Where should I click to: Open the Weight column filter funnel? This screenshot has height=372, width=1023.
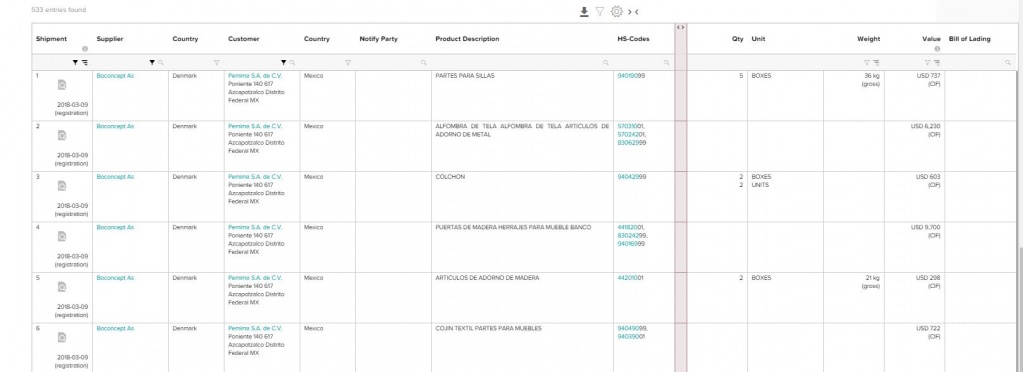866,63
